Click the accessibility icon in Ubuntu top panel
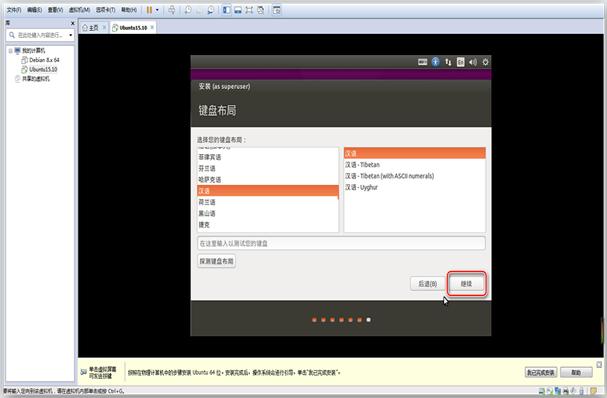607x398 pixels. point(436,62)
